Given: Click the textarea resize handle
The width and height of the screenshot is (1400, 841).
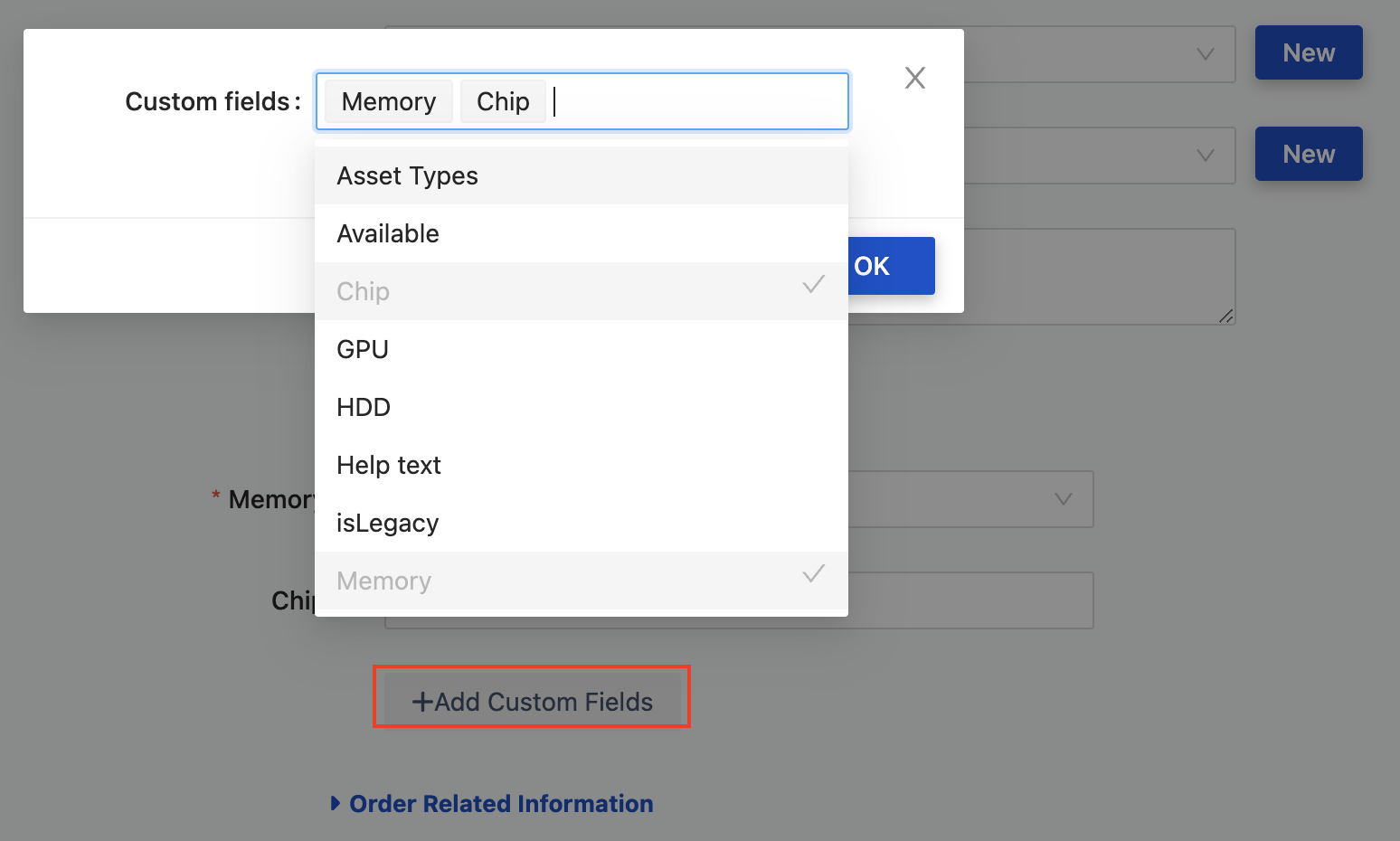Looking at the screenshot, I should [x=1227, y=317].
